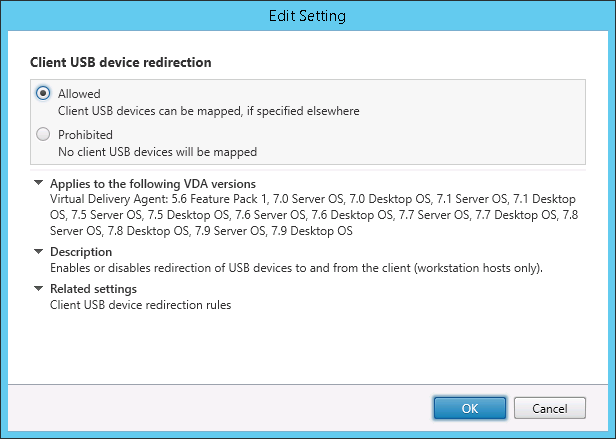Confirm the setting with OK
Image resolution: width=616 pixels, height=439 pixels.
(469, 408)
